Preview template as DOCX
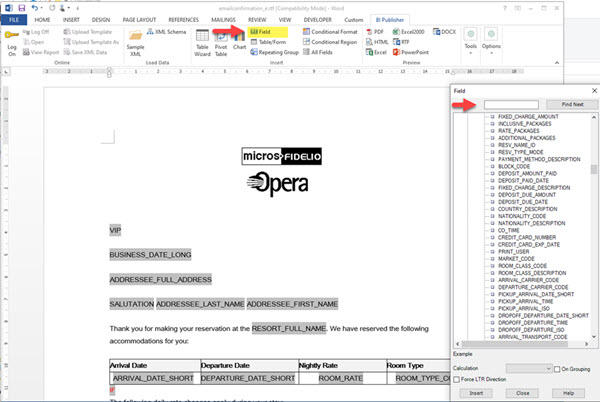Image resolution: width=600 pixels, height=402 pixels. (445, 32)
